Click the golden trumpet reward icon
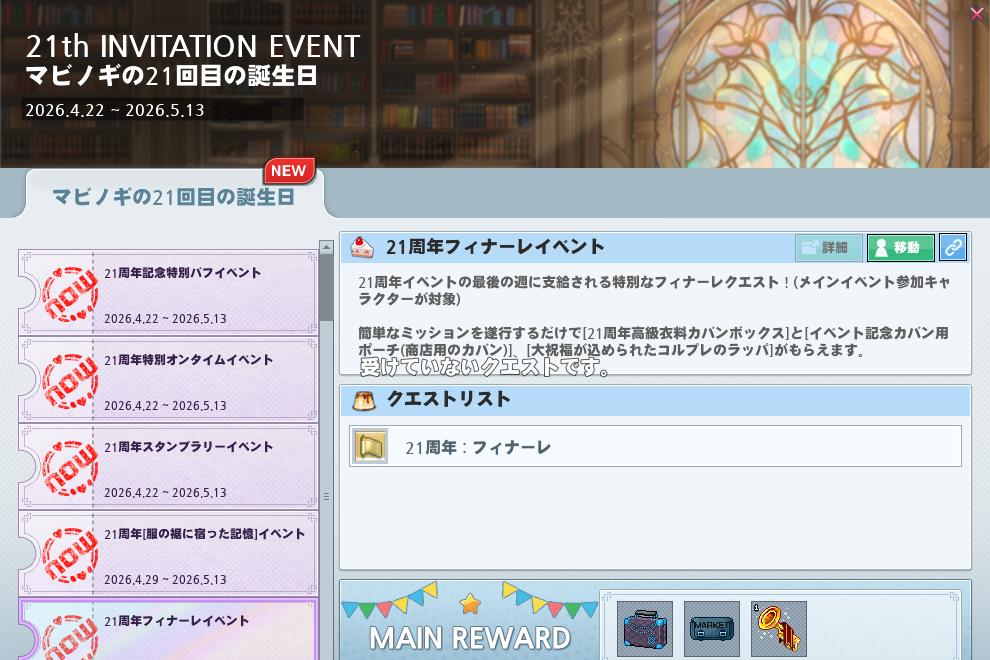This screenshot has width=990, height=660. pyautogui.click(x=778, y=629)
